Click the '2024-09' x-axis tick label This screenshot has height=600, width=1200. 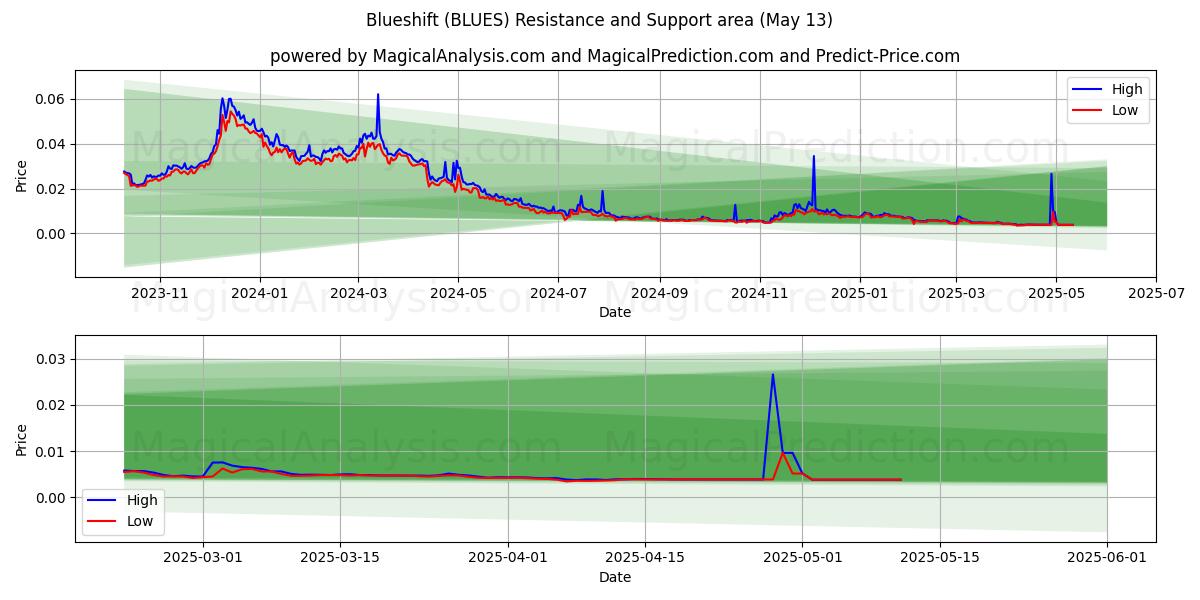pyautogui.click(x=659, y=293)
